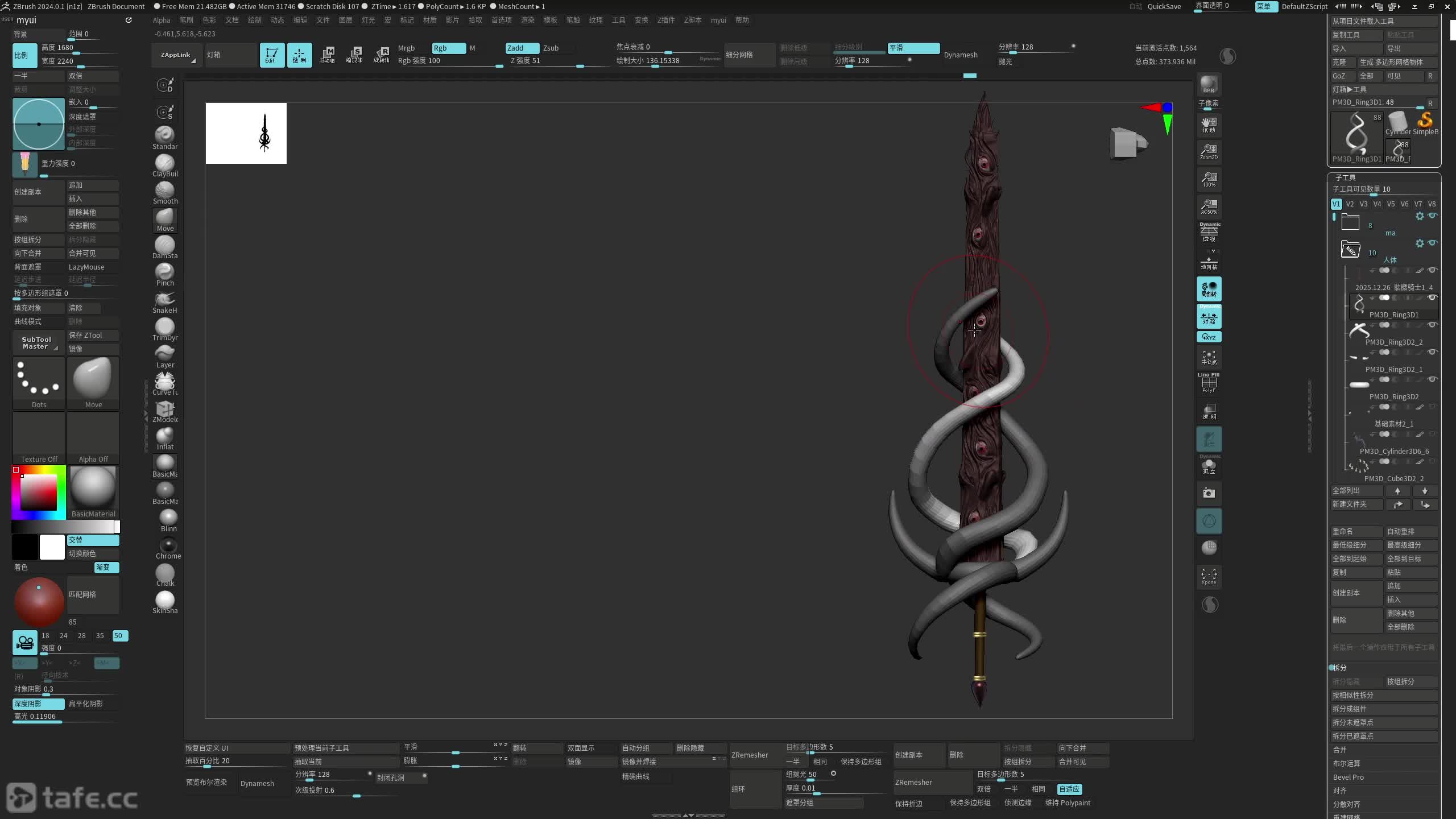Enable the Mrgb channel toggle

point(406,48)
